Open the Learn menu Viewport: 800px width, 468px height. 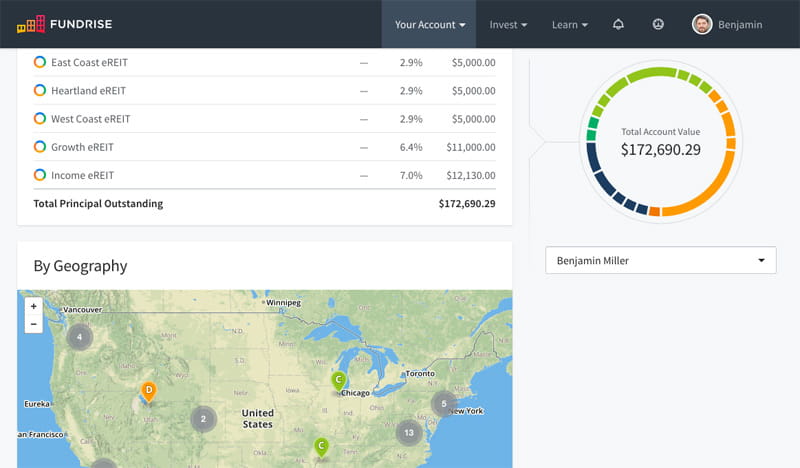[569, 24]
